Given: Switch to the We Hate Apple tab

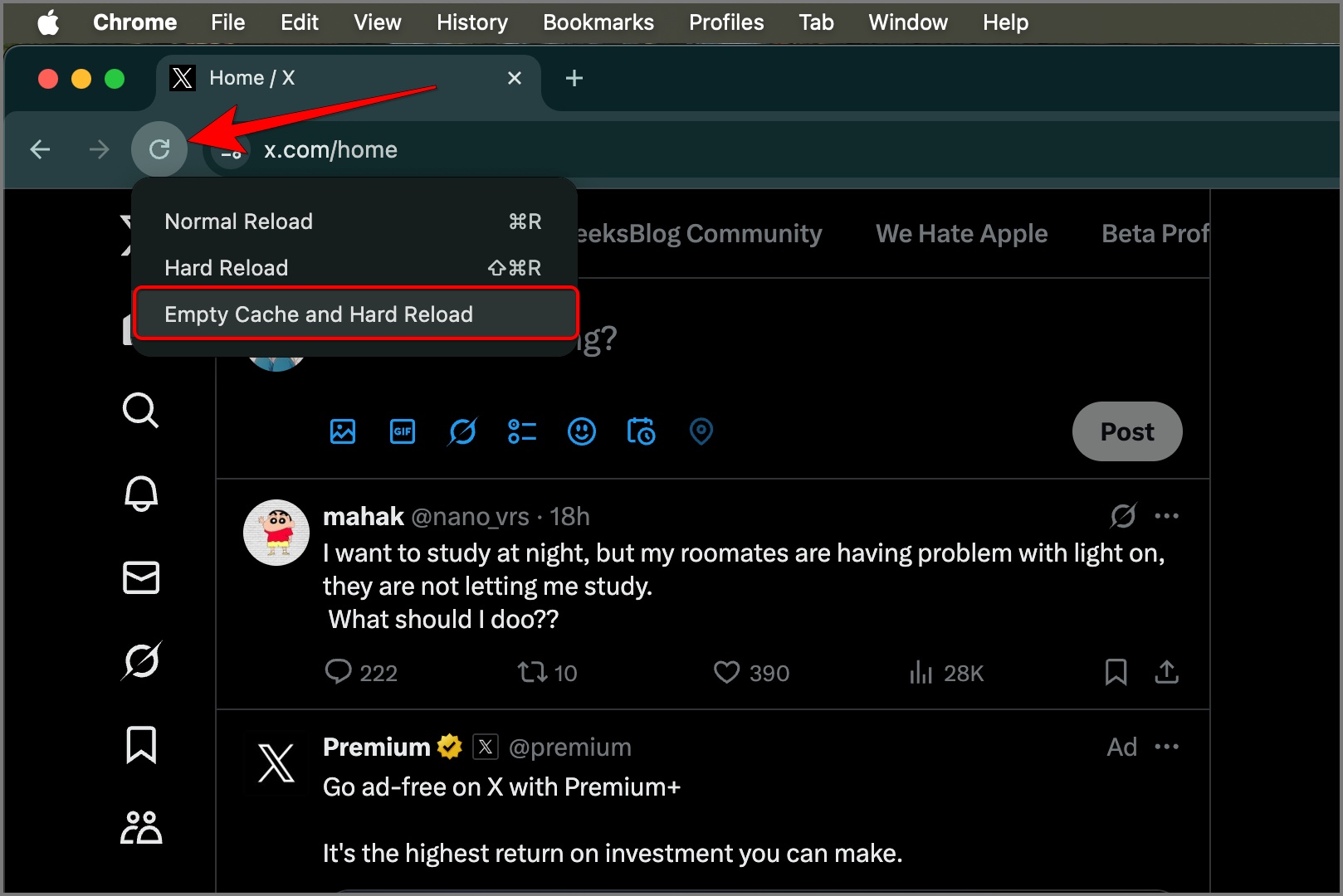Looking at the screenshot, I should pyautogui.click(x=960, y=233).
